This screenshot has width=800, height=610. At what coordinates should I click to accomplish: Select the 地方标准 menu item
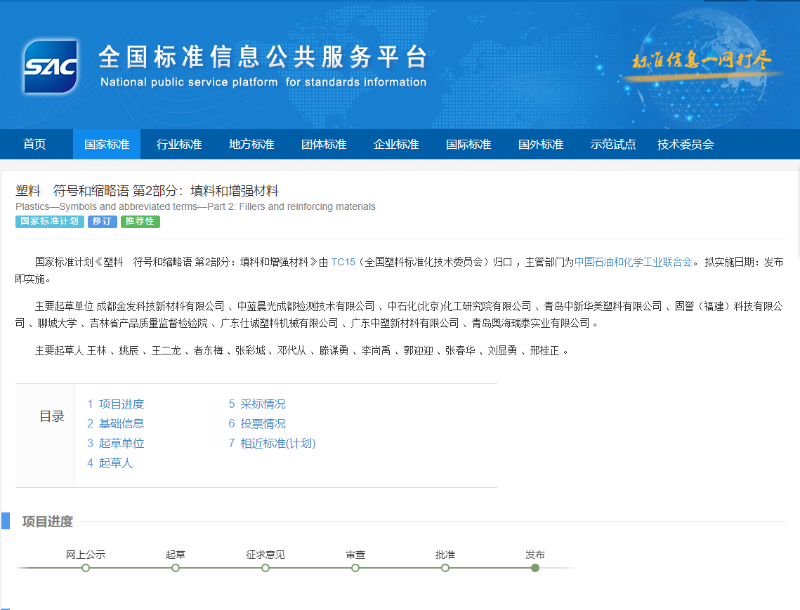pos(250,144)
